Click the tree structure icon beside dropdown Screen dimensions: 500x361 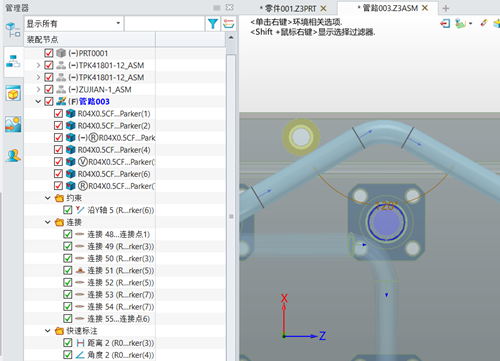[x=13, y=29]
